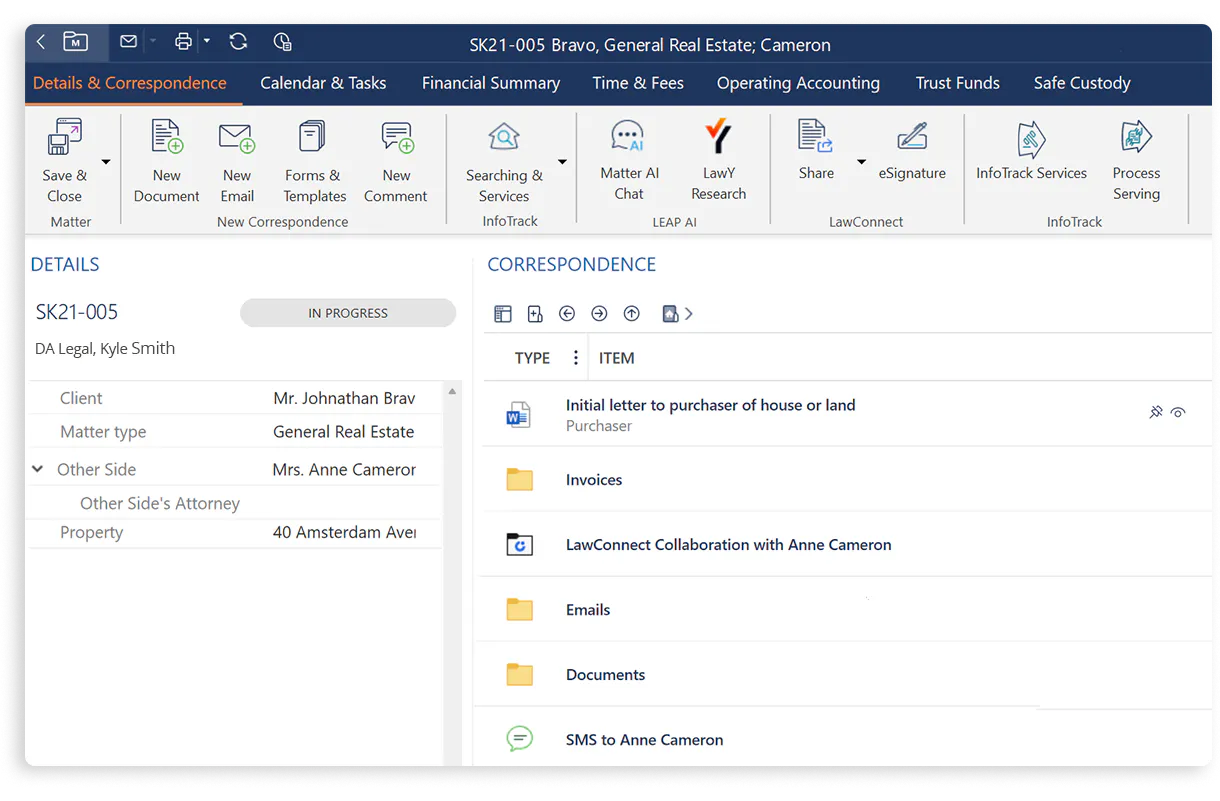The width and height of the screenshot is (1220, 801).
Task: Collapse the Other Side row chevron
Action: (38, 469)
